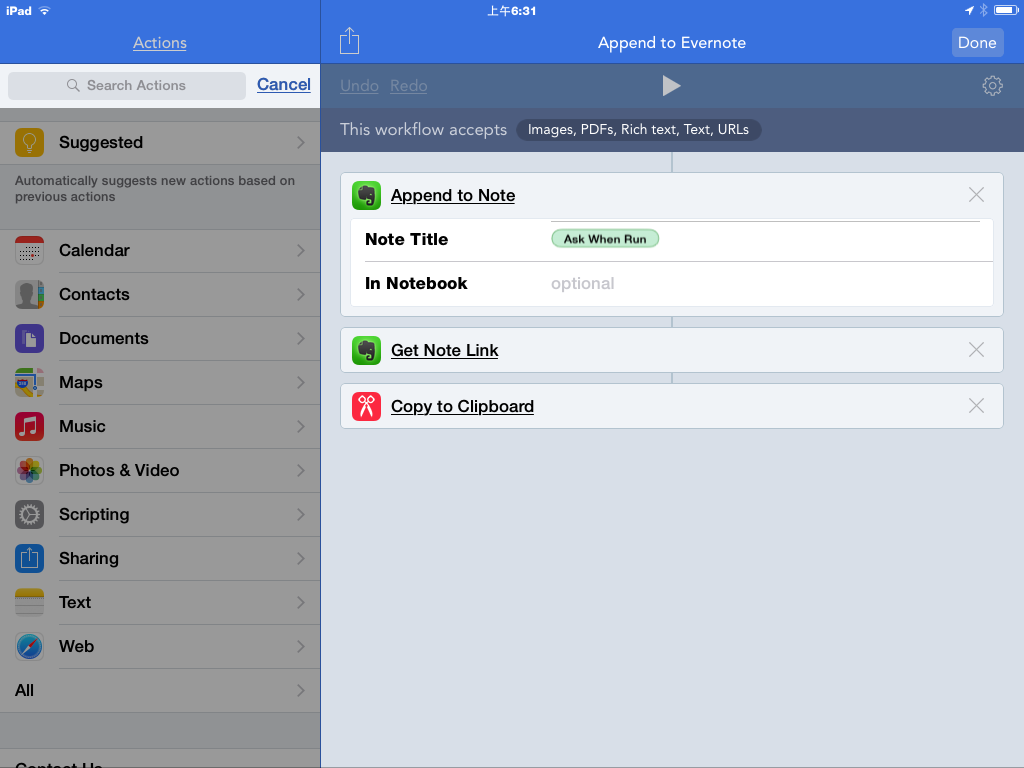The height and width of the screenshot is (768, 1024).
Task: Tap the Ask When Run token
Action: [x=605, y=239]
